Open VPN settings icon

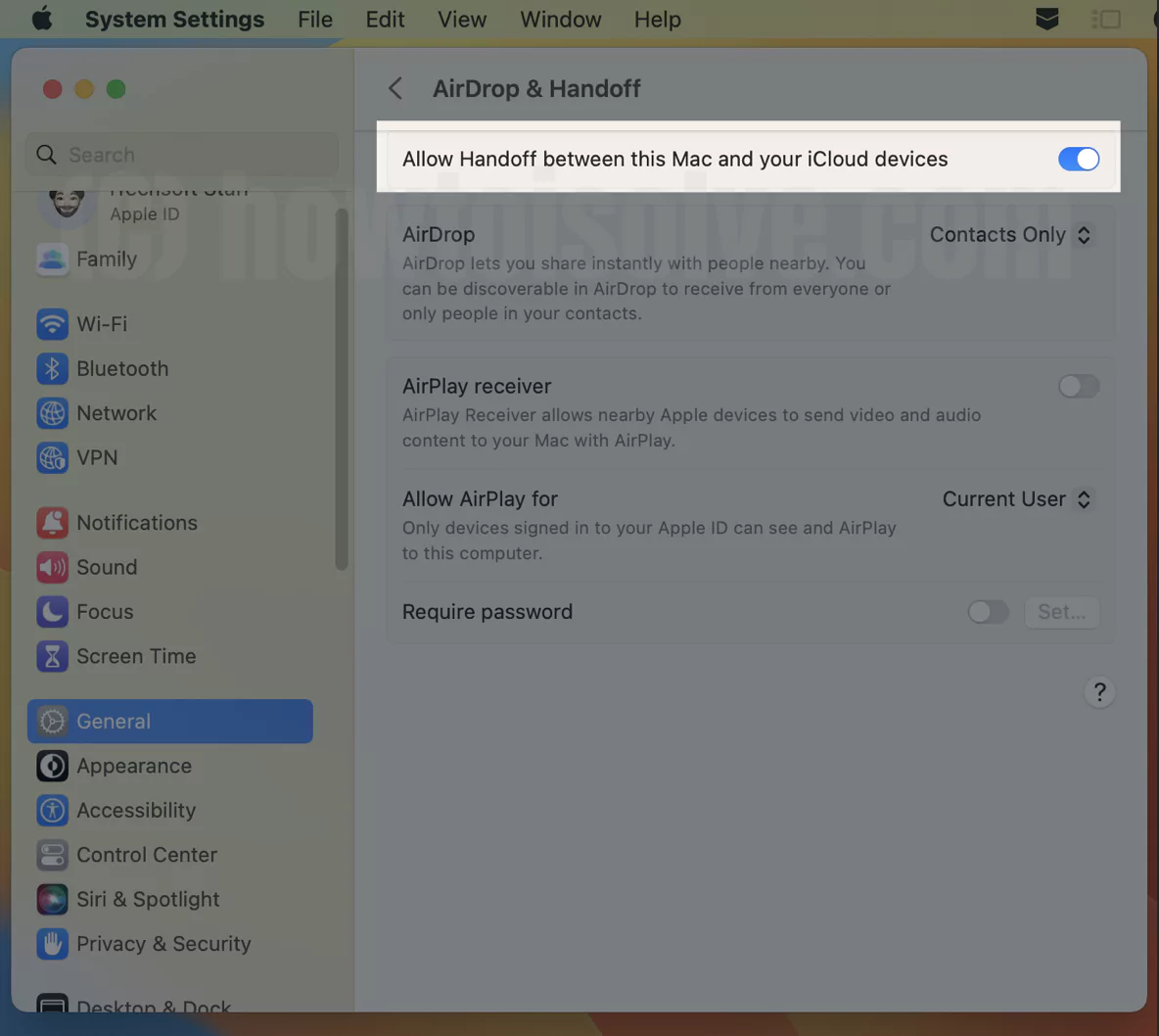click(x=52, y=457)
